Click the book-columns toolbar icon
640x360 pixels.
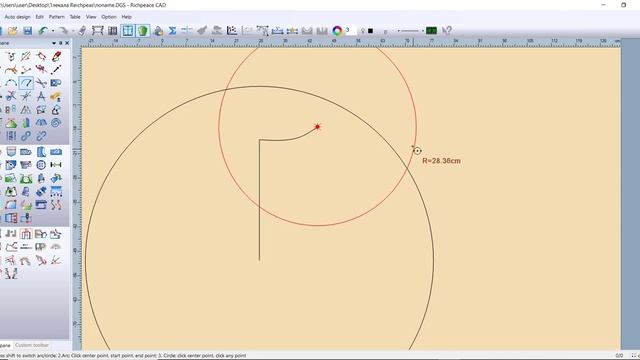113,31
